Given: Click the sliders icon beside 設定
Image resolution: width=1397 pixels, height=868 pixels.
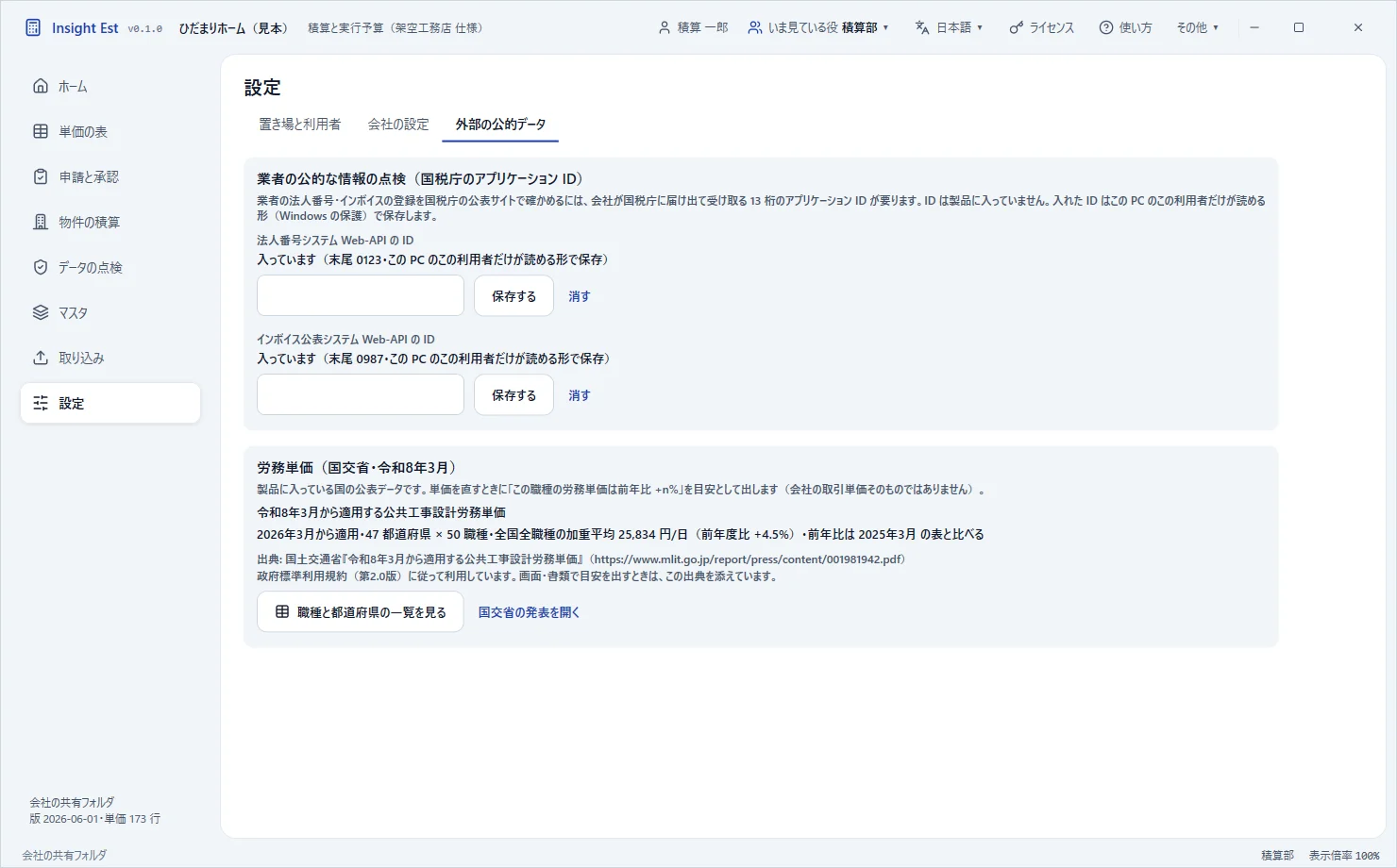Looking at the screenshot, I should point(41,403).
